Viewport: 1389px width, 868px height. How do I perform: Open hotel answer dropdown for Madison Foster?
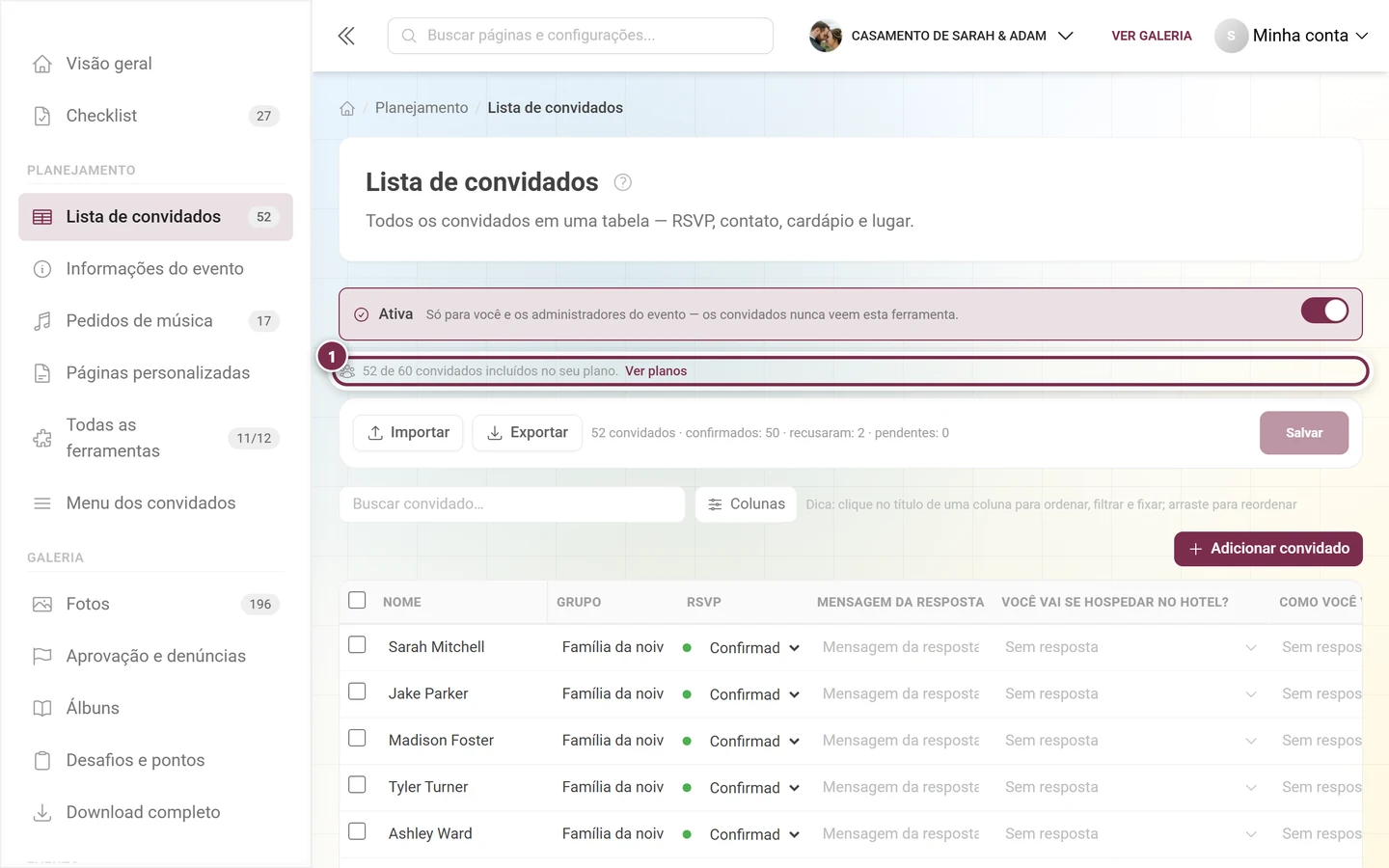1130,741
